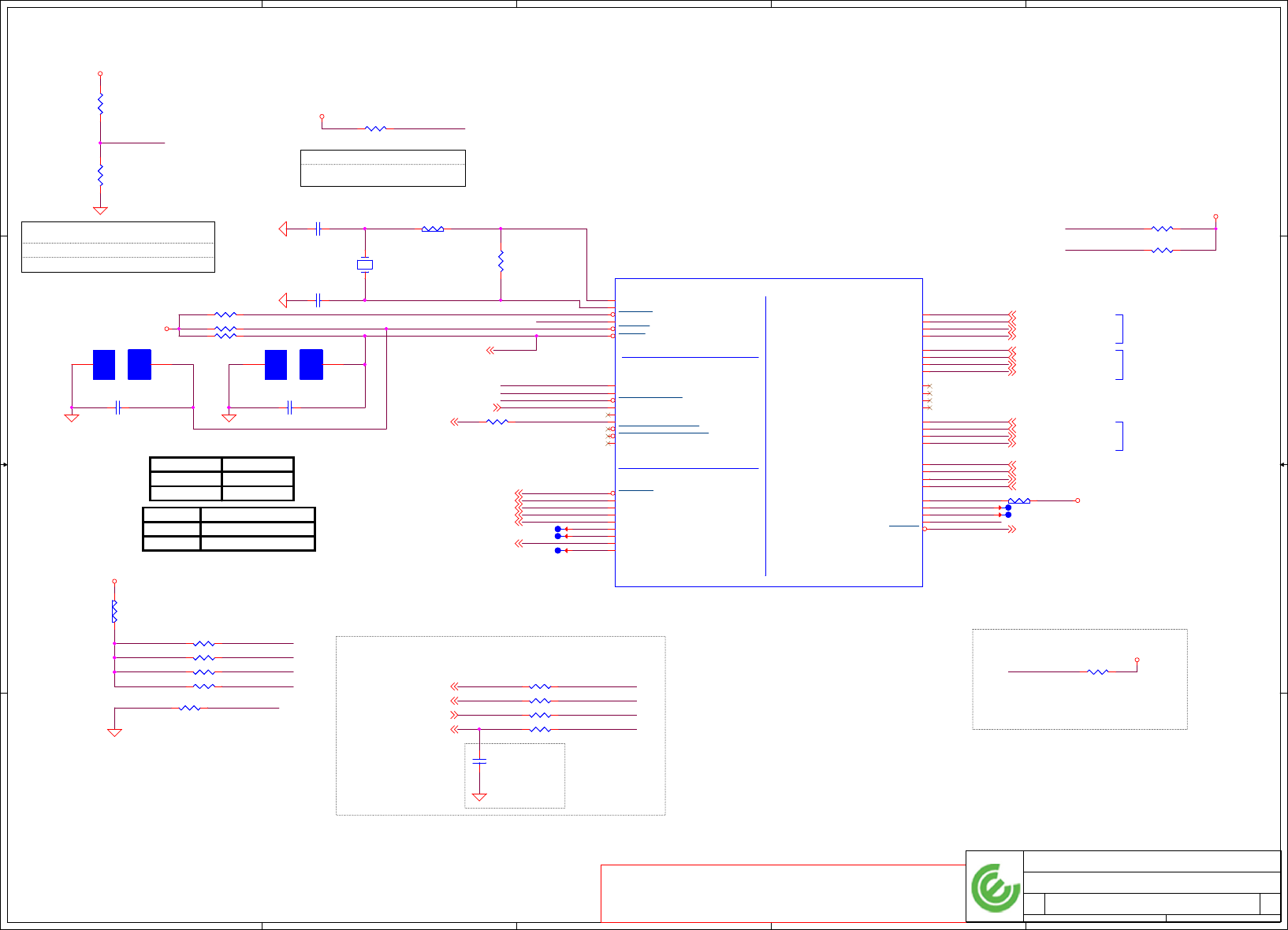1288x930 pixels.
Task: Select the crystal oscillator symbol between the capacitors
Action: (365, 265)
